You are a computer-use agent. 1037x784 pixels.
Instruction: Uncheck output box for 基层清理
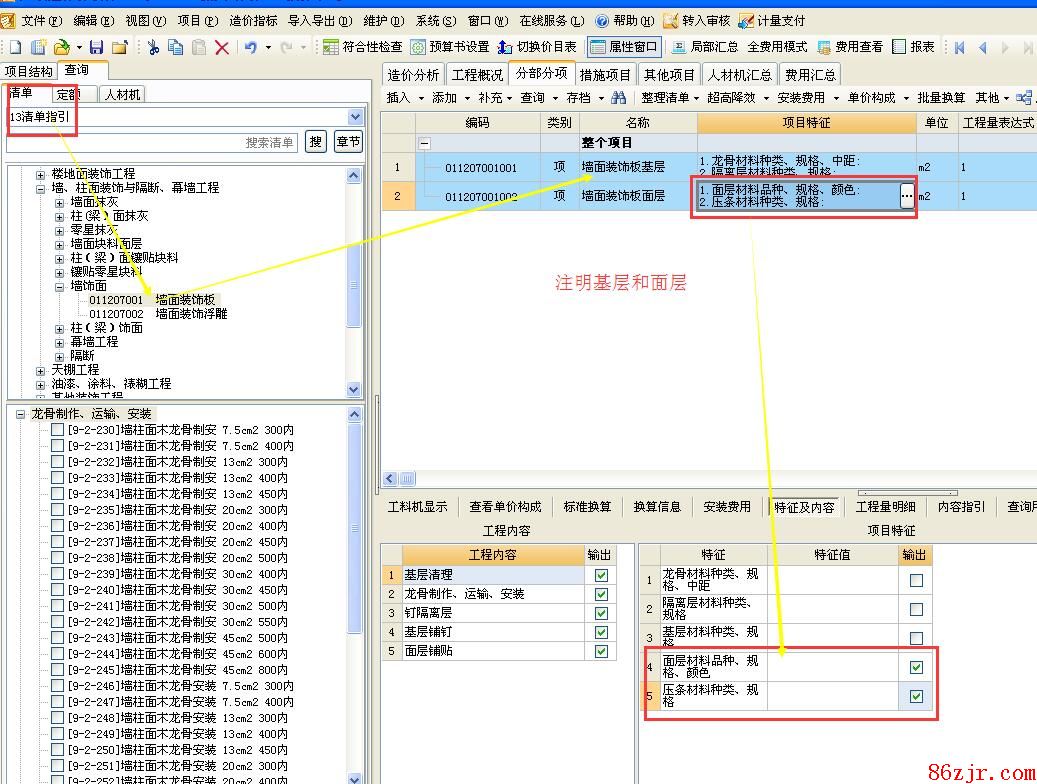601,575
